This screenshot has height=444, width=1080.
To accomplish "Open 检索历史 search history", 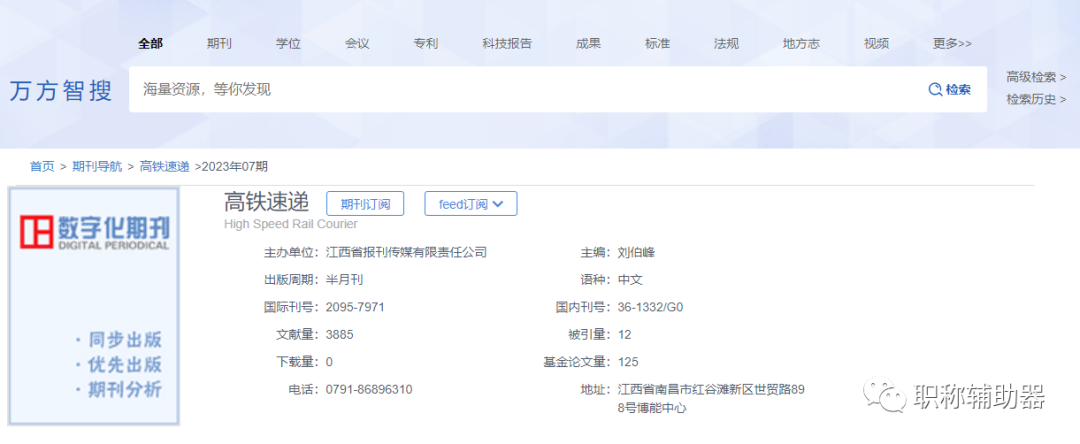I will coord(1036,99).
